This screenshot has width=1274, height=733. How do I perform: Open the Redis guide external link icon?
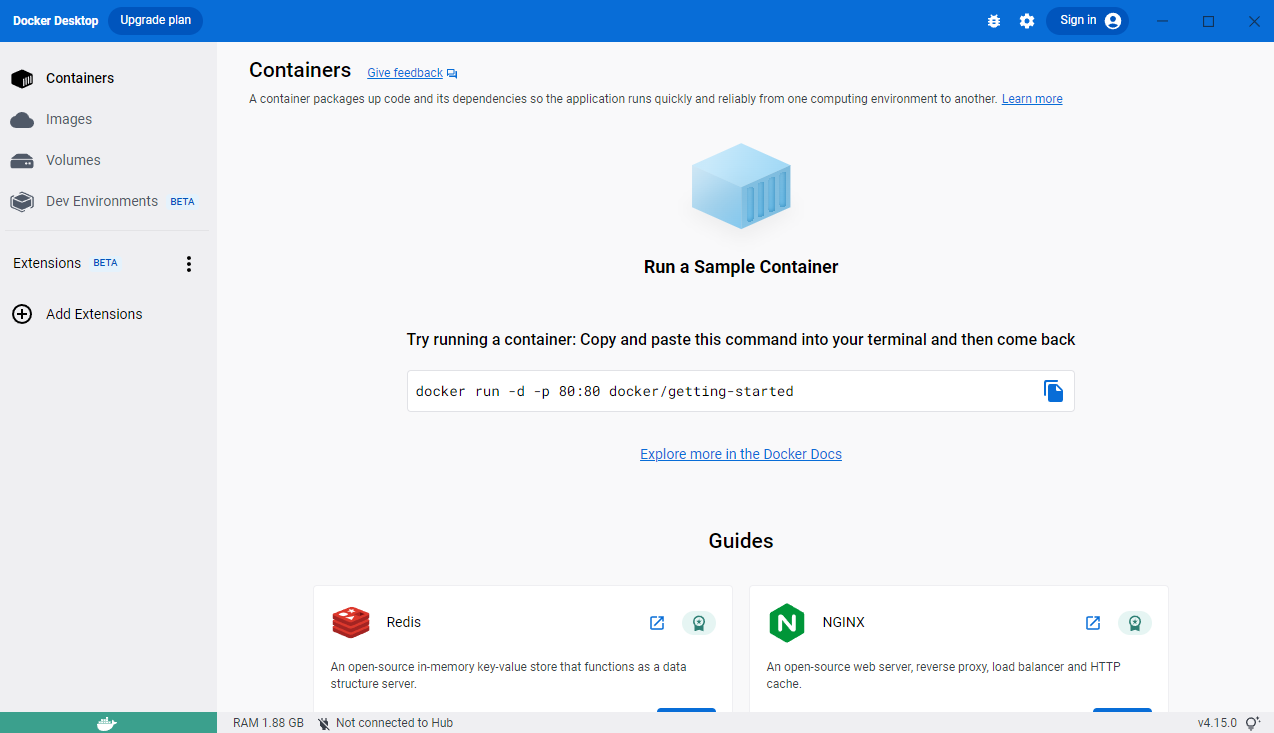(x=657, y=623)
